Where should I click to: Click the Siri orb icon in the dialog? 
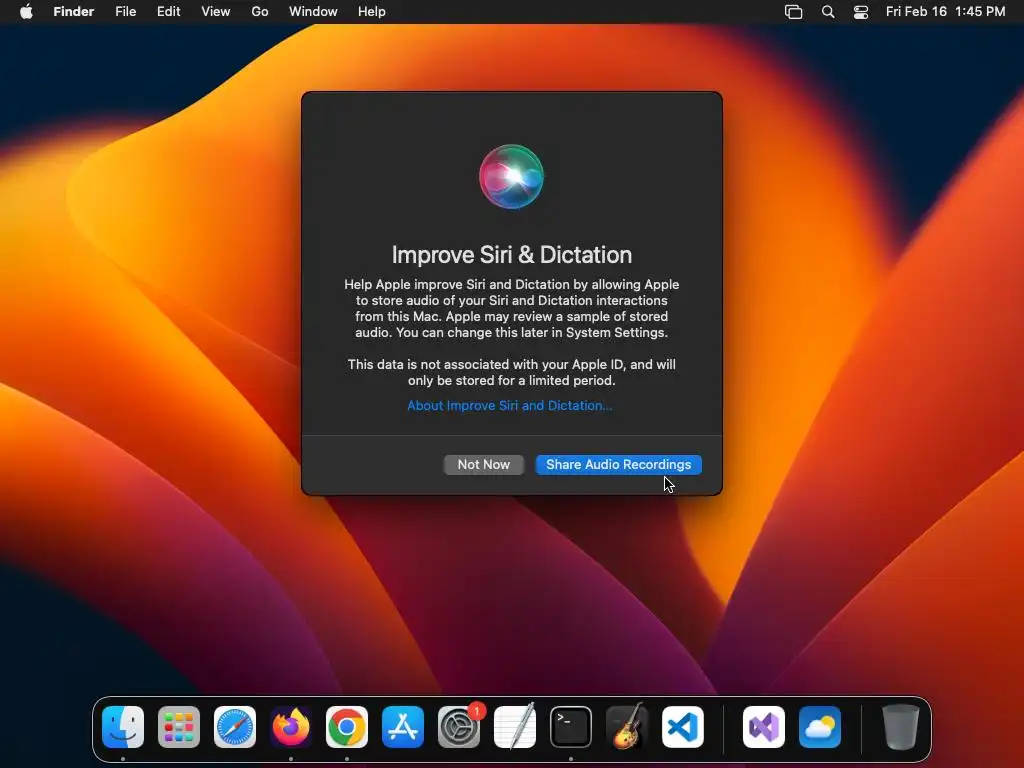click(x=511, y=176)
